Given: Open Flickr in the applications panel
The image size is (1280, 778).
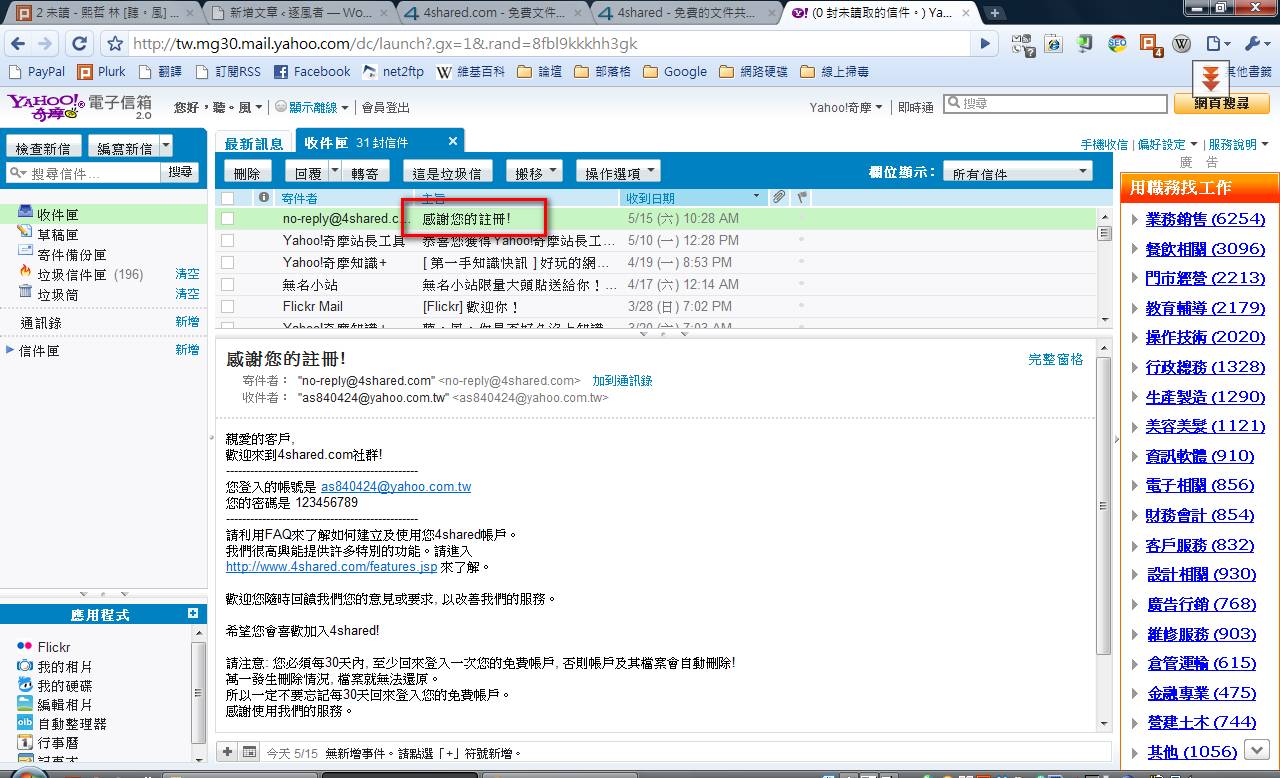Looking at the screenshot, I should coord(44,647).
